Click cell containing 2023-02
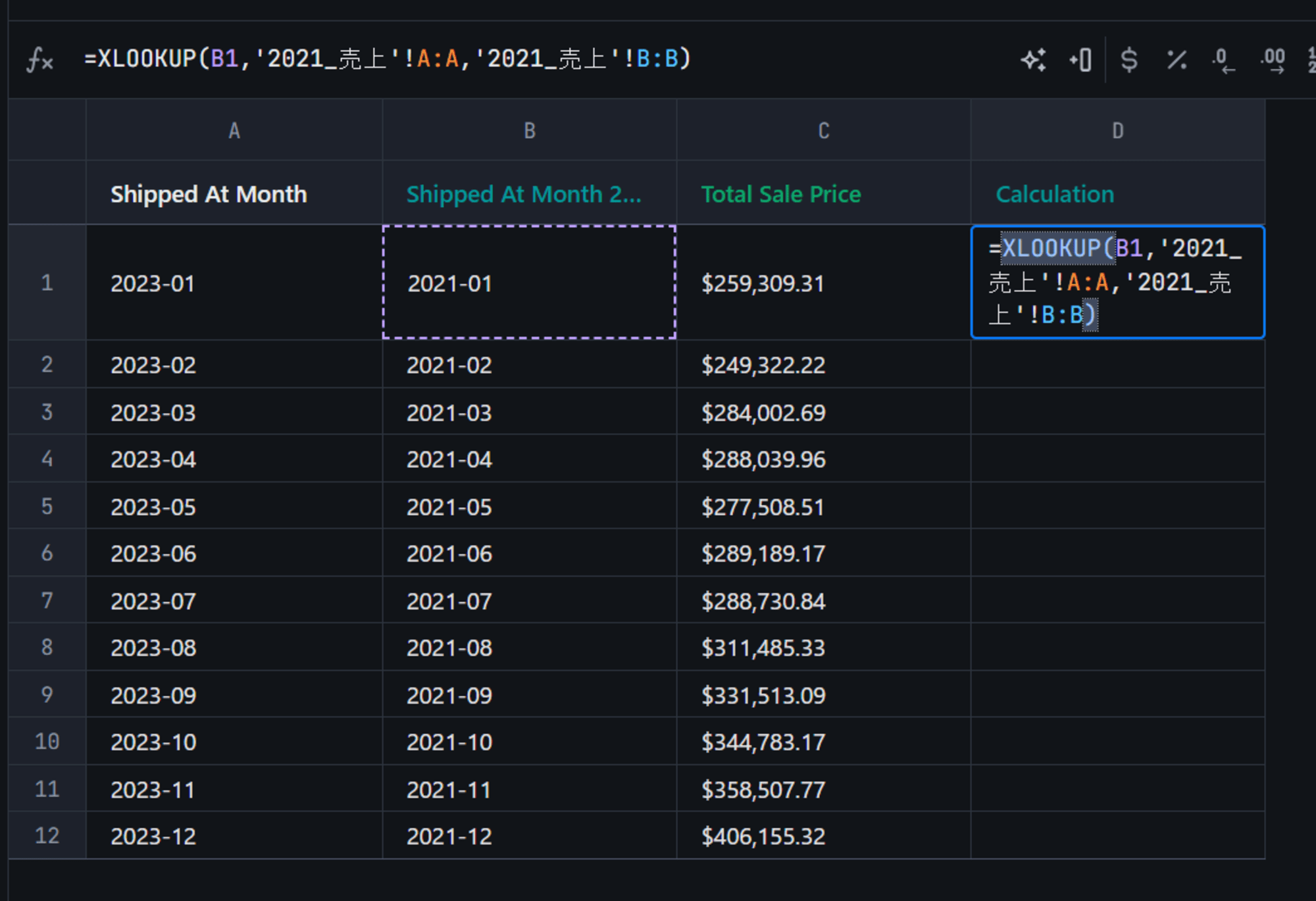Screen dimensions: 1316x901 [234, 364]
